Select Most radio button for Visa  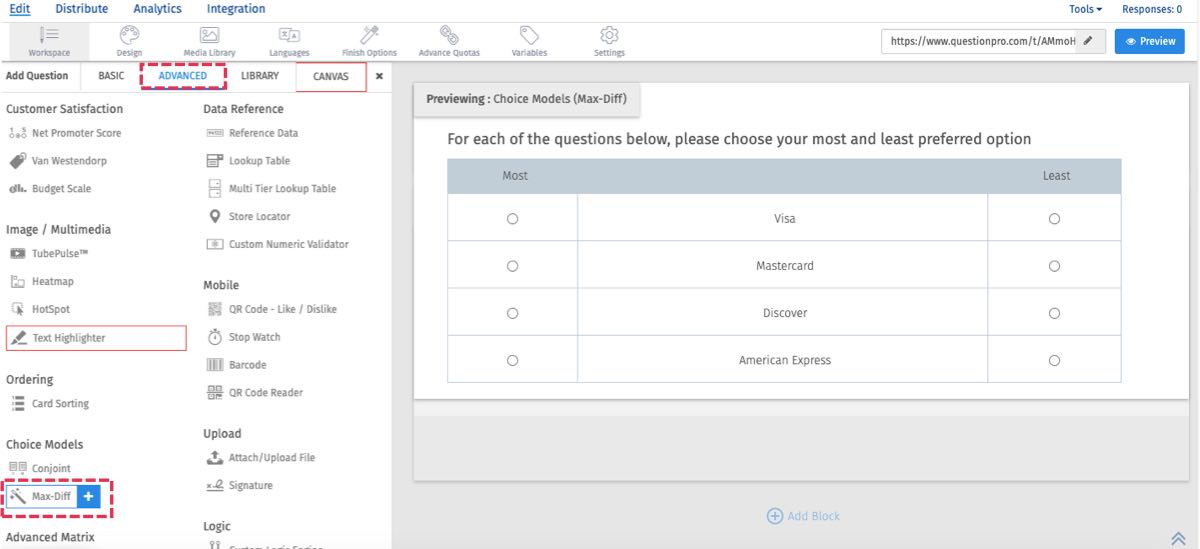pyautogui.click(x=512, y=219)
